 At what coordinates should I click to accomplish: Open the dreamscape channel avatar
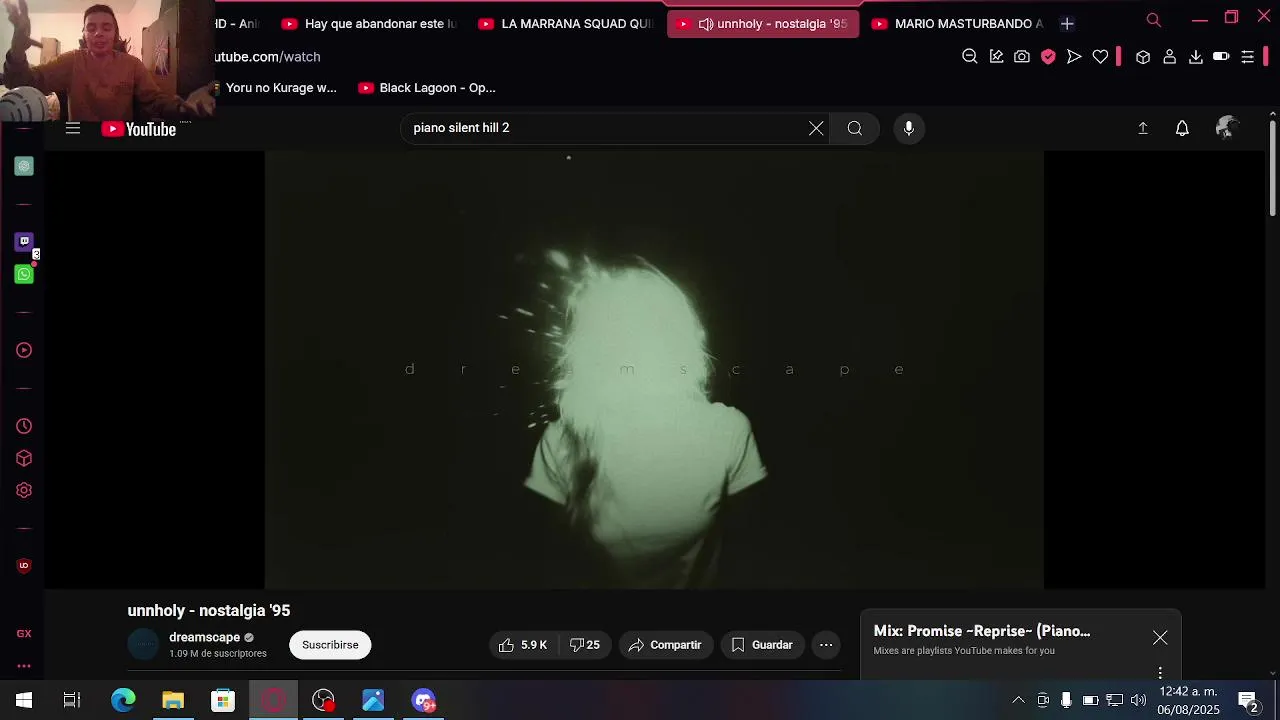(x=144, y=645)
